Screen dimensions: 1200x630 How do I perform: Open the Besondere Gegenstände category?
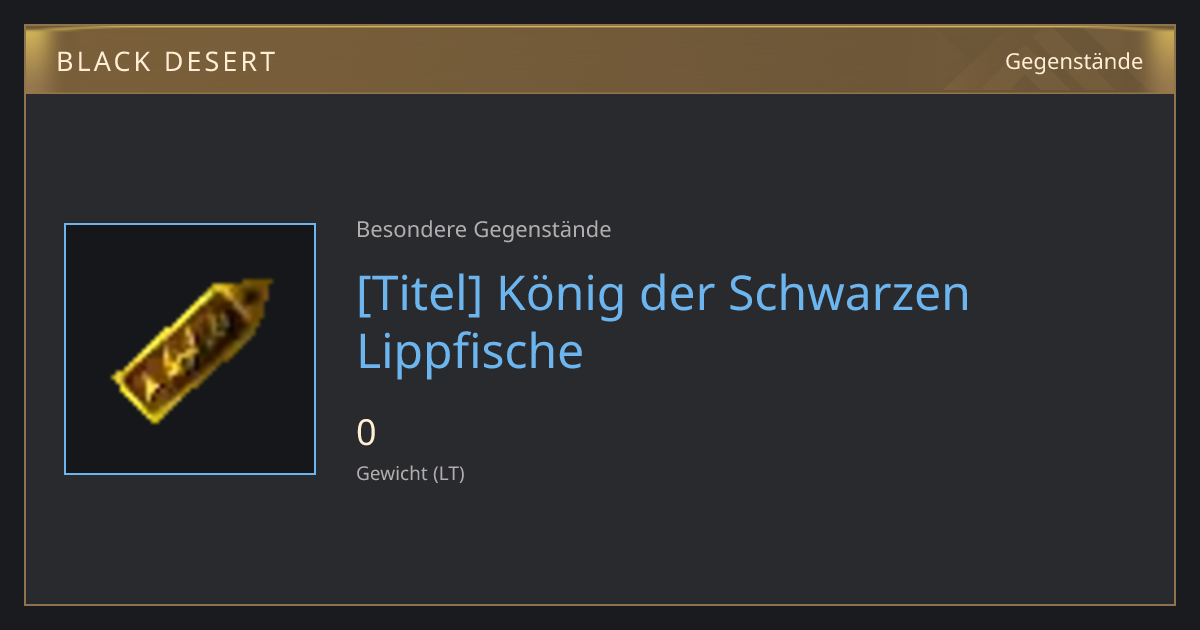pyautogui.click(x=484, y=230)
